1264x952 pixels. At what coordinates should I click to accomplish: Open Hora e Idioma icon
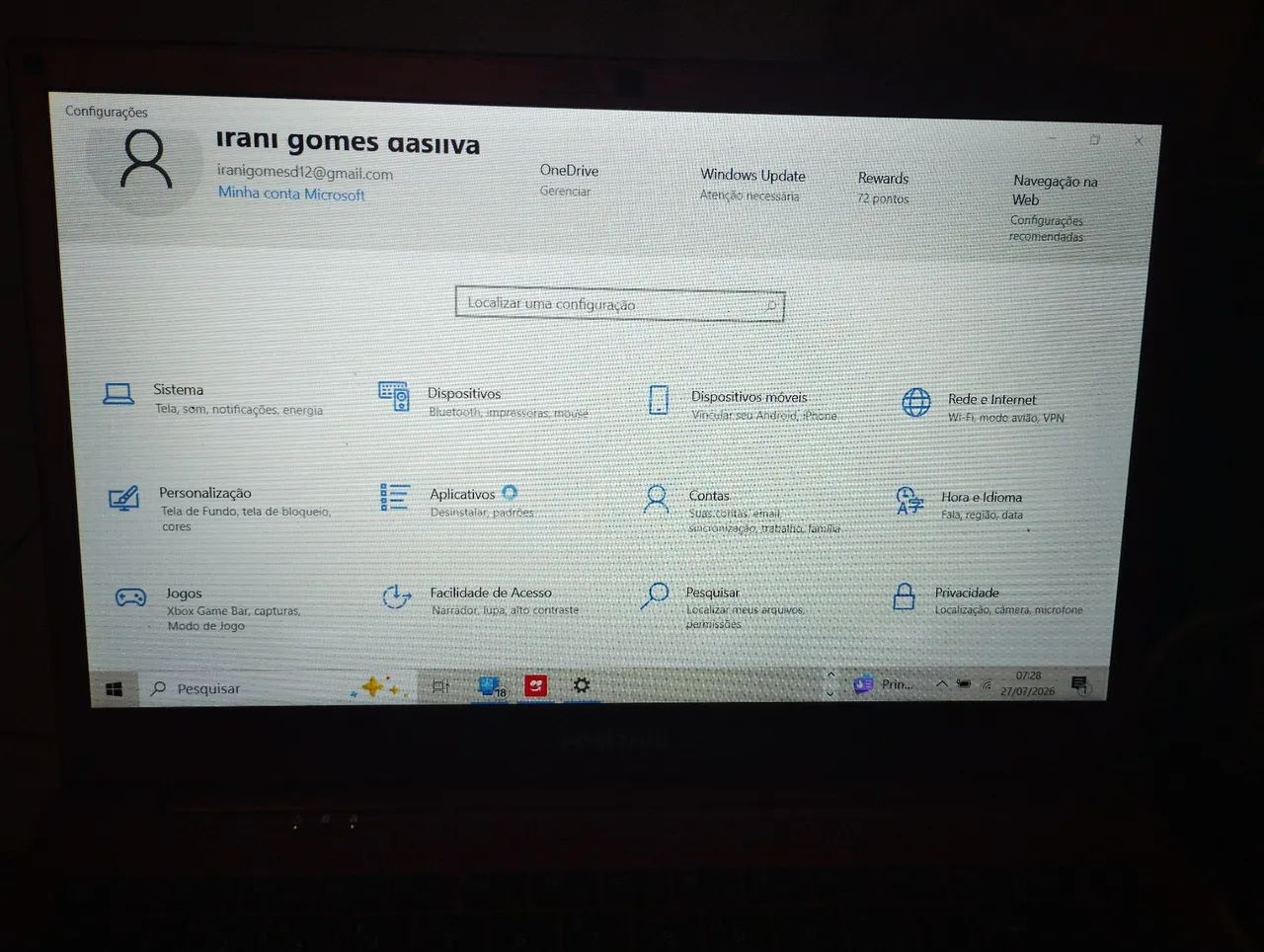click(x=908, y=501)
